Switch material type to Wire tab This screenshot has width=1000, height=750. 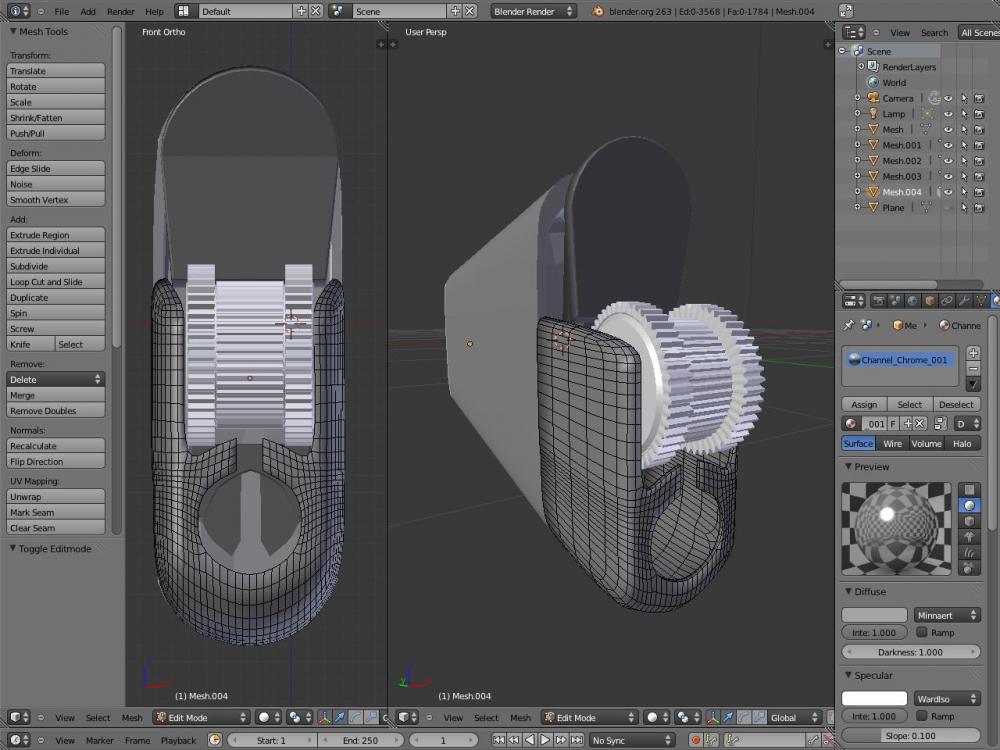click(x=892, y=443)
